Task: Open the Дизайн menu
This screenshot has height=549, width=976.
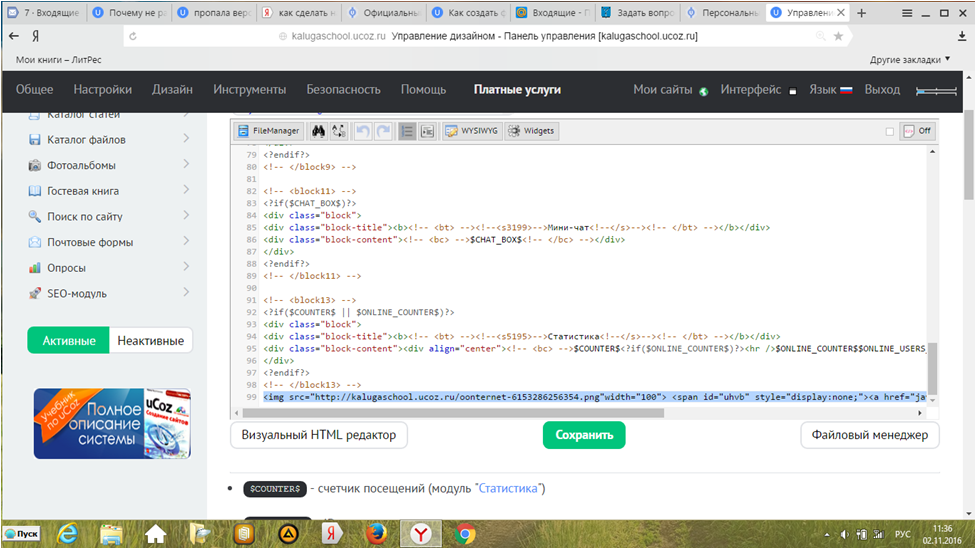Action: point(172,89)
